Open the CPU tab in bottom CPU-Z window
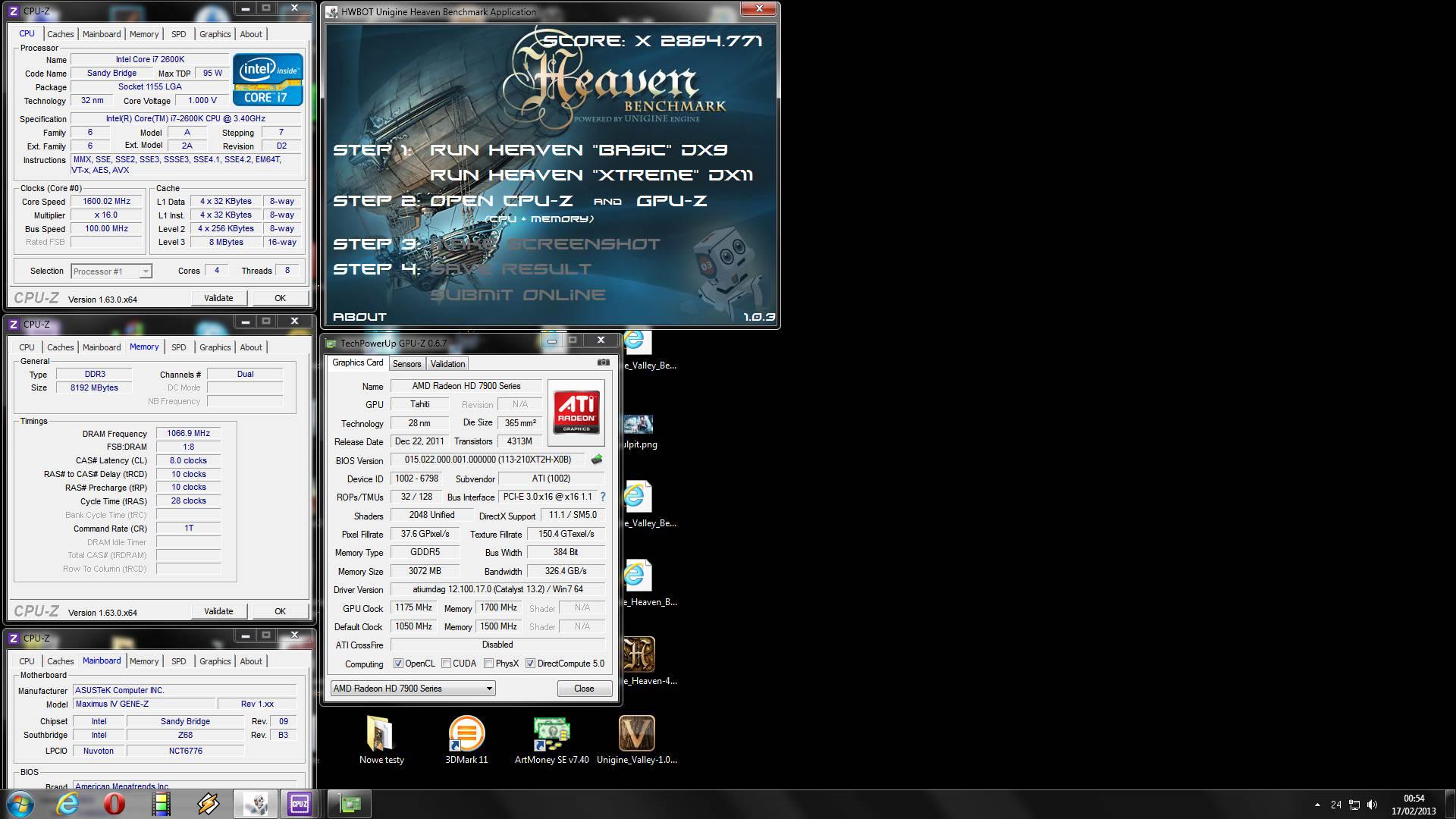 27,661
